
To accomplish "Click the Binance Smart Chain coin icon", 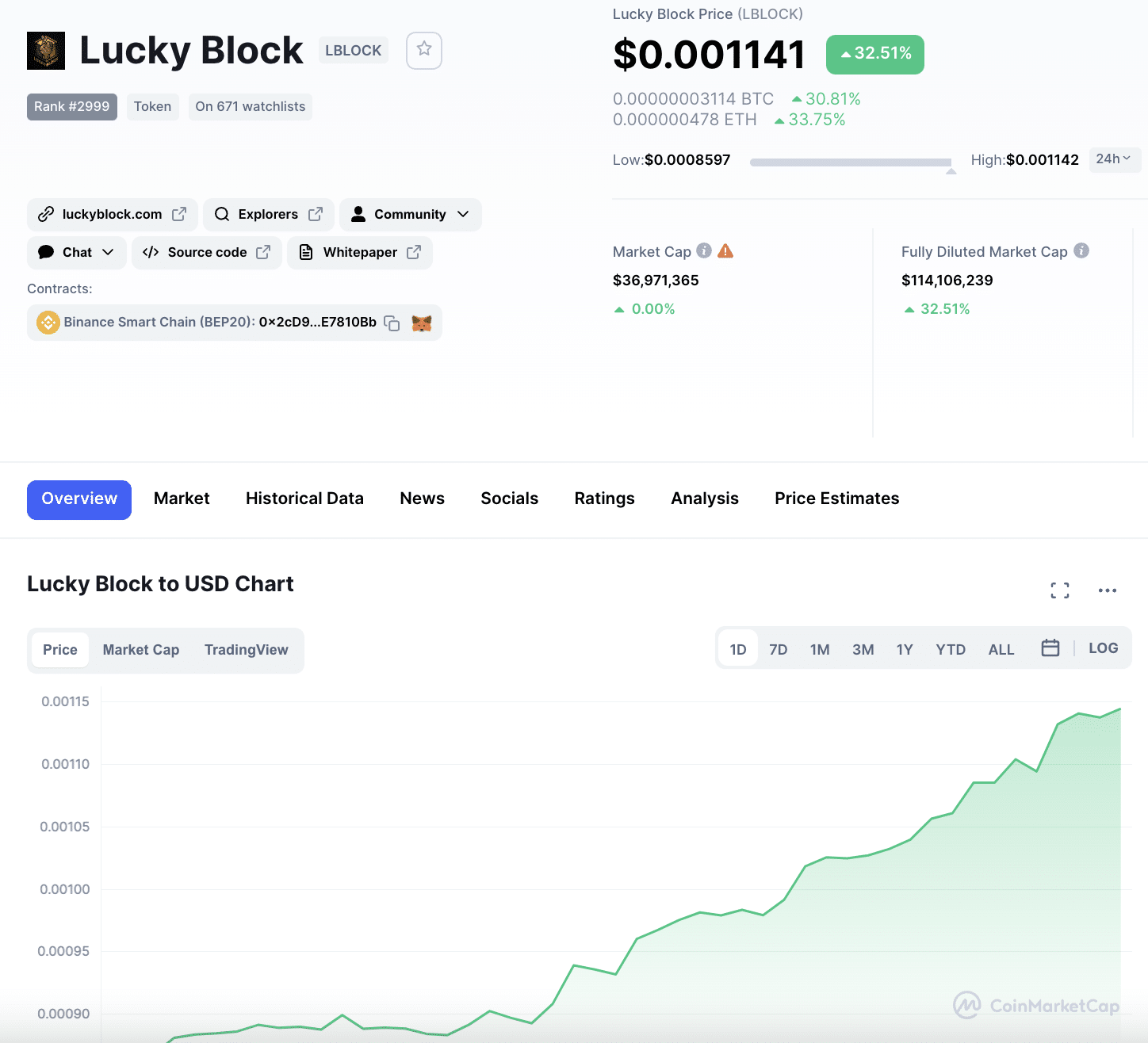I will tap(48, 323).
